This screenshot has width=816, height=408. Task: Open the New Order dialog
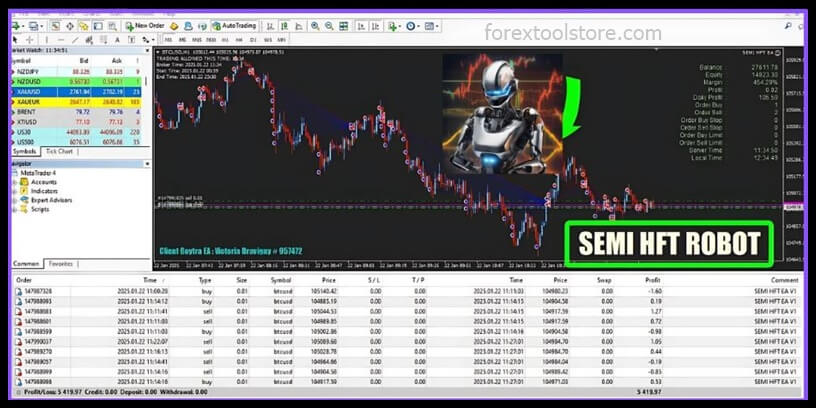[145, 26]
